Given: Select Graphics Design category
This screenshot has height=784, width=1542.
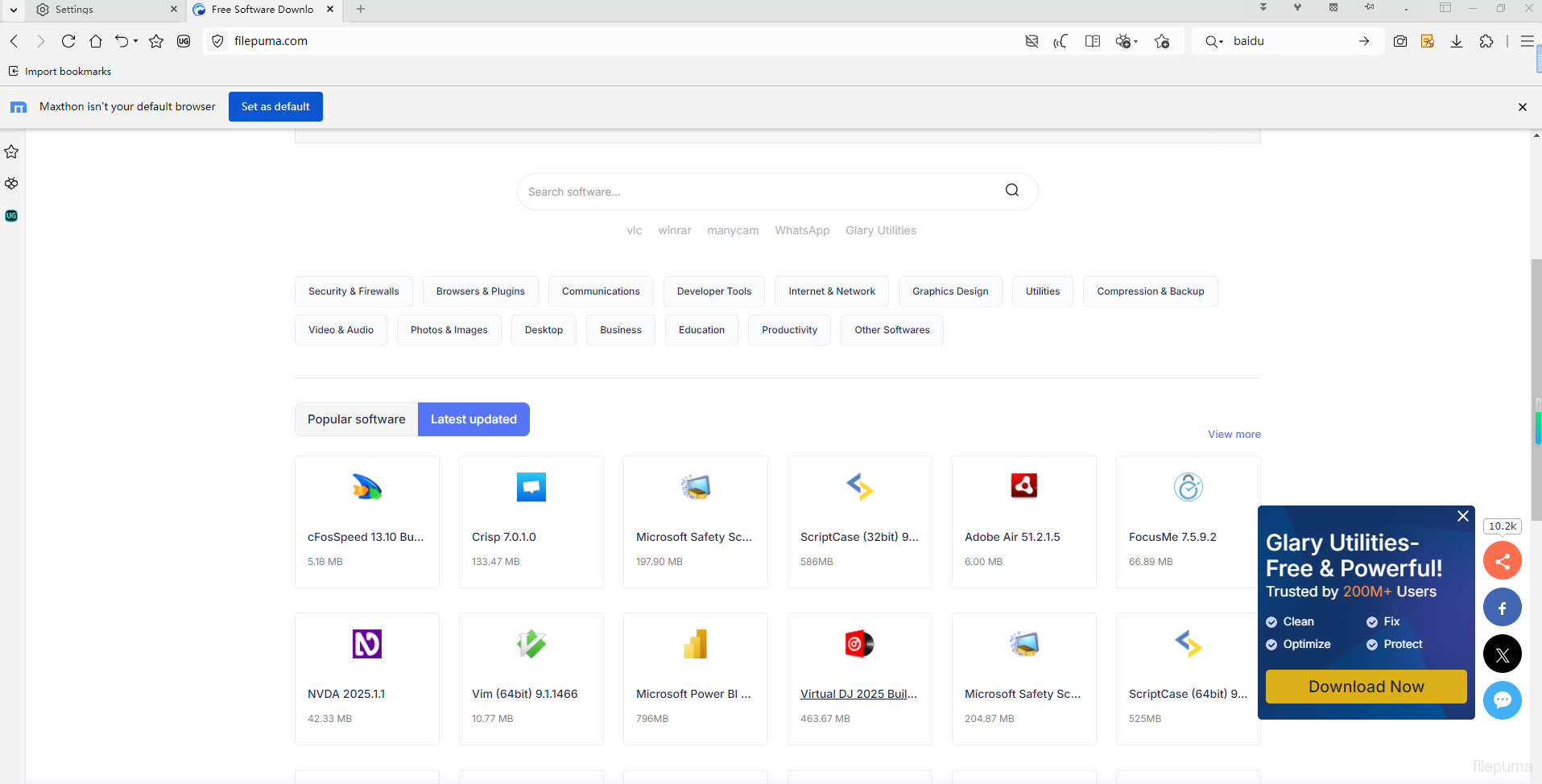Looking at the screenshot, I should point(950,291).
